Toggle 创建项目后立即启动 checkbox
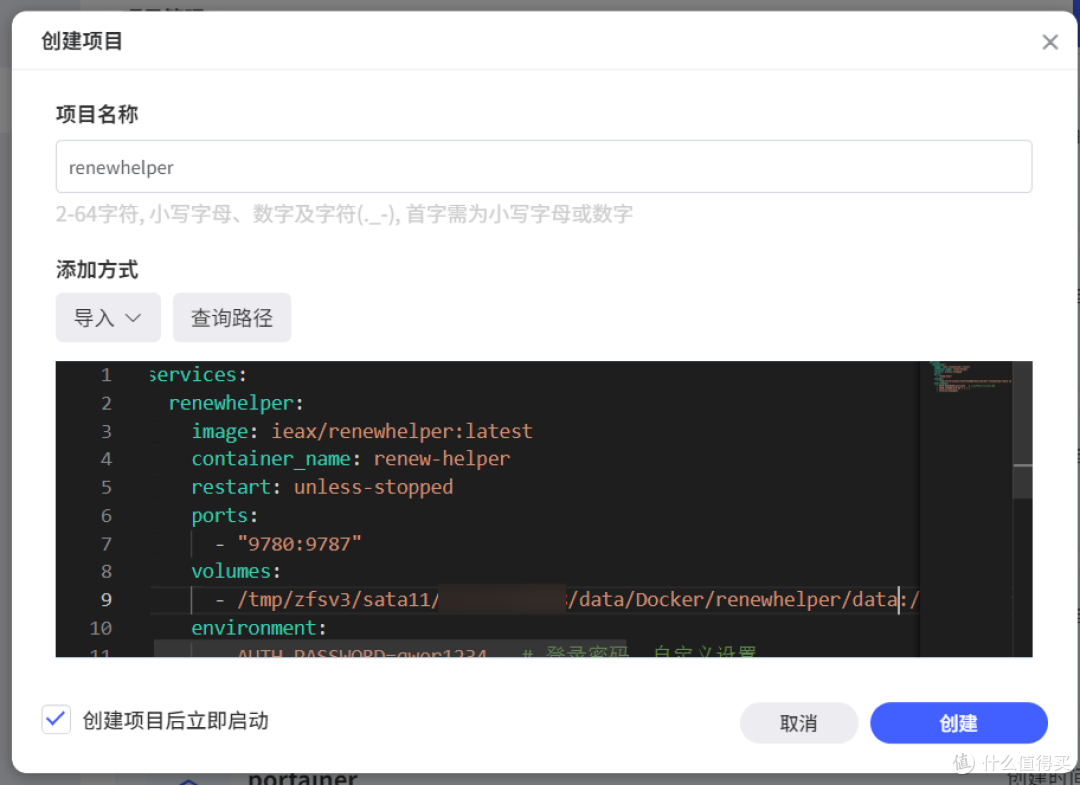1080x785 pixels. coord(56,720)
